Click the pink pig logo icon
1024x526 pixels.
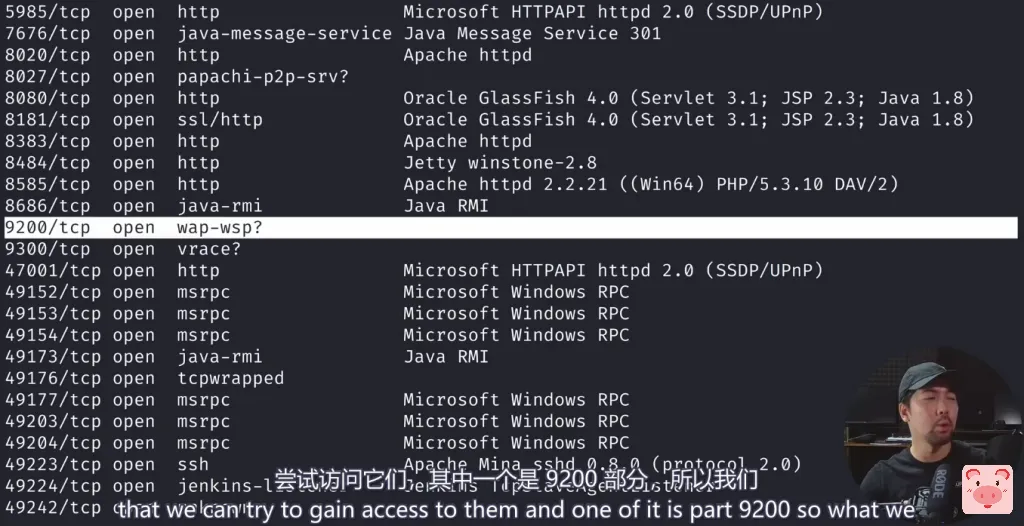pyautogui.click(x=986, y=489)
